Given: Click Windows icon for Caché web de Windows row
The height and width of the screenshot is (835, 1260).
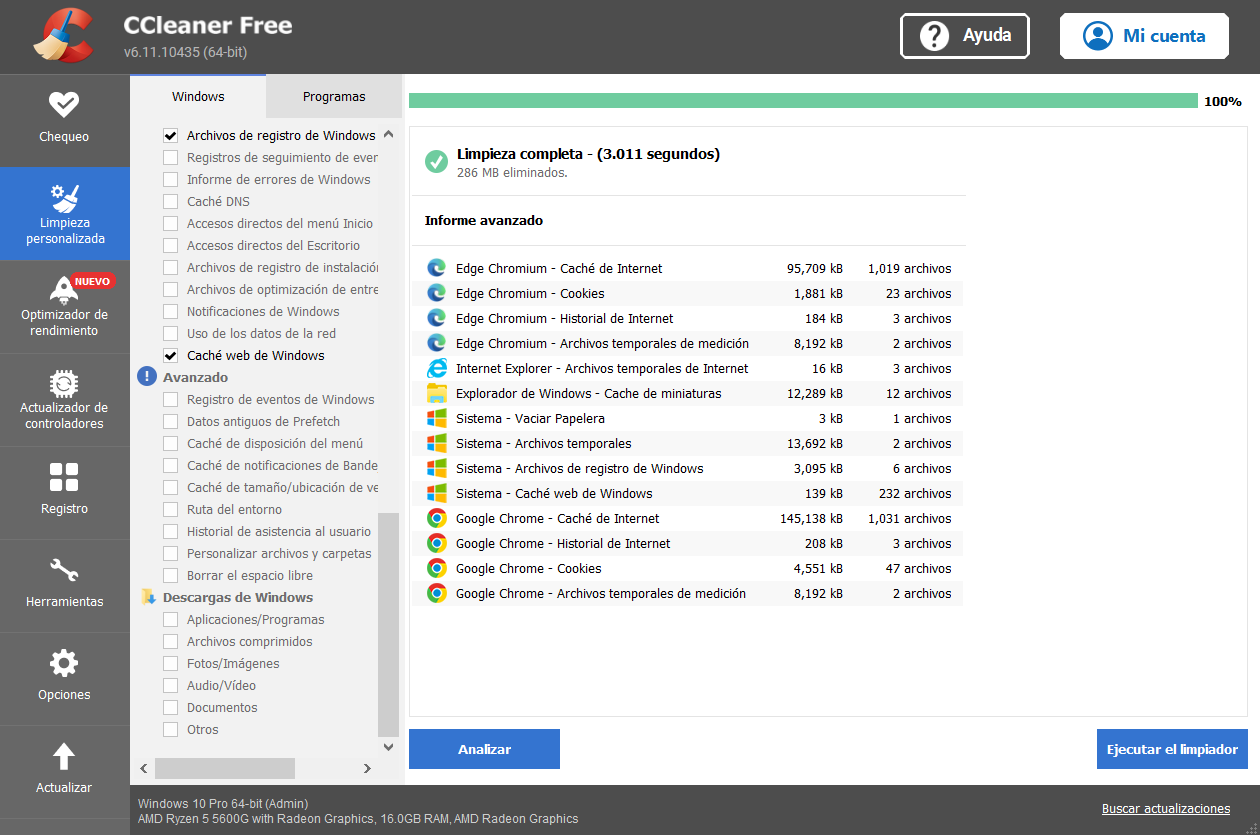Looking at the screenshot, I should click(x=436, y=493).
